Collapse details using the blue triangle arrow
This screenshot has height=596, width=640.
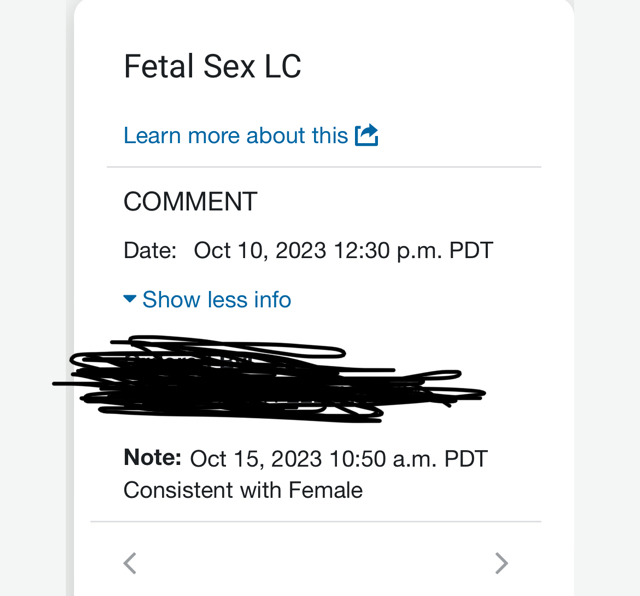coord(129,299)
